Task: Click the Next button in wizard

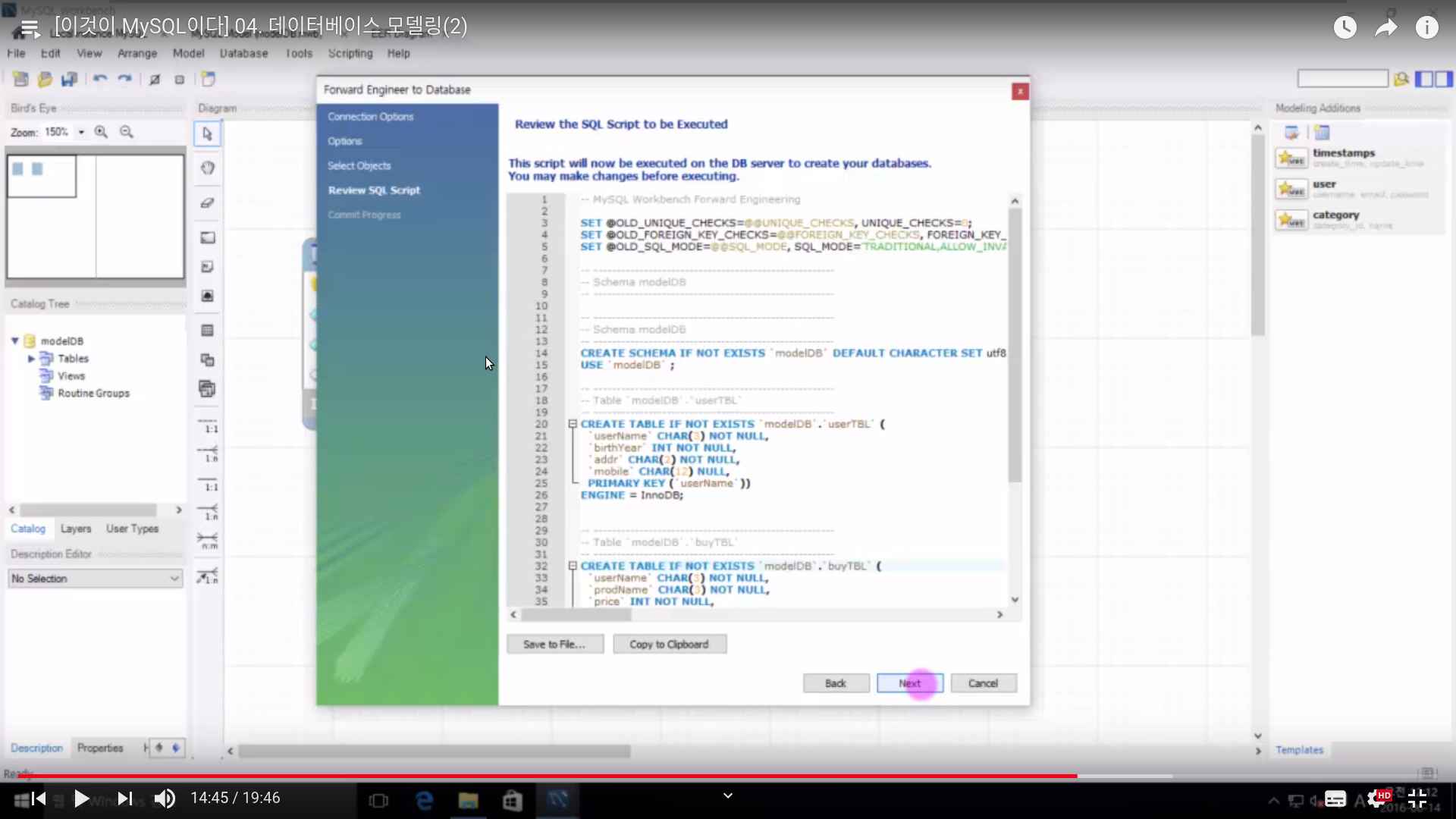Action: click(909, 683)
